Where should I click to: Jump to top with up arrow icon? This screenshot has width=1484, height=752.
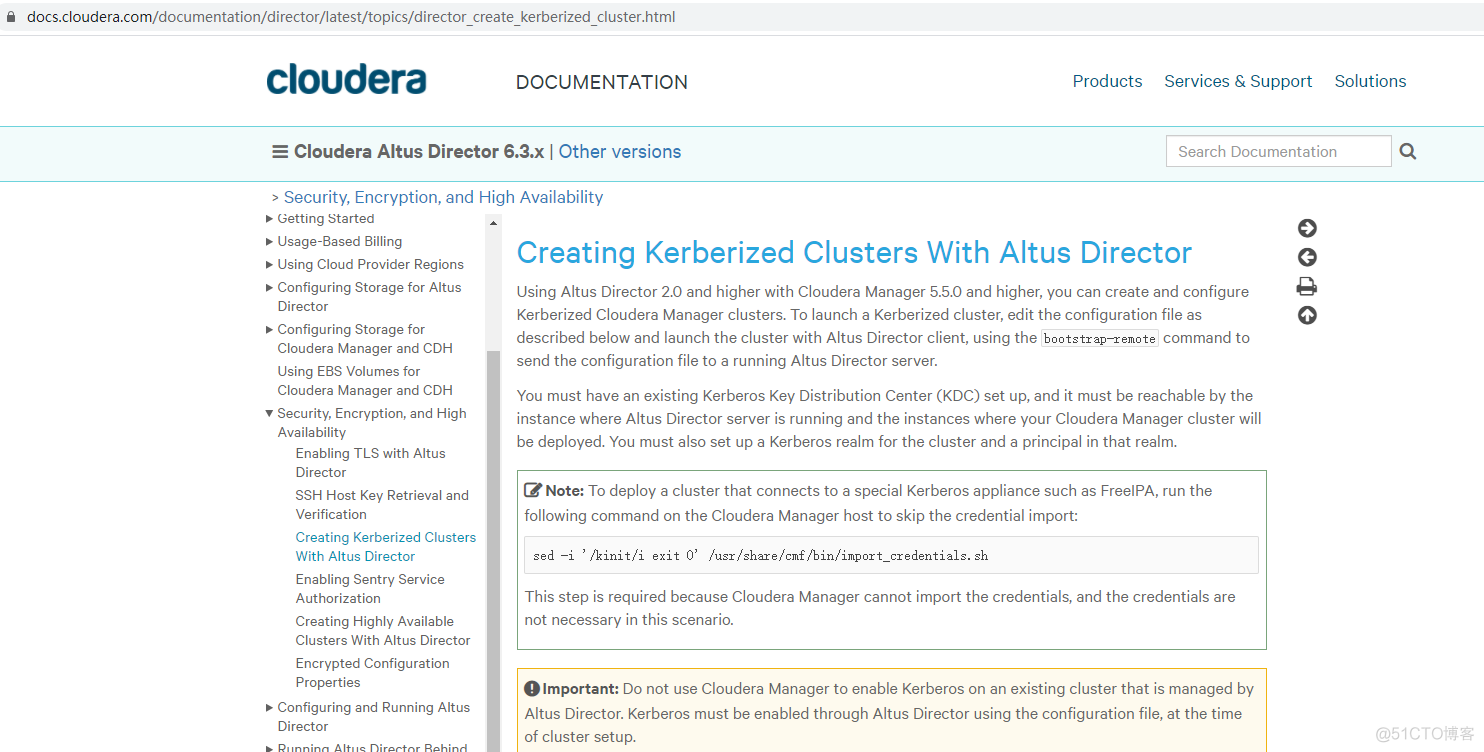1307,316
